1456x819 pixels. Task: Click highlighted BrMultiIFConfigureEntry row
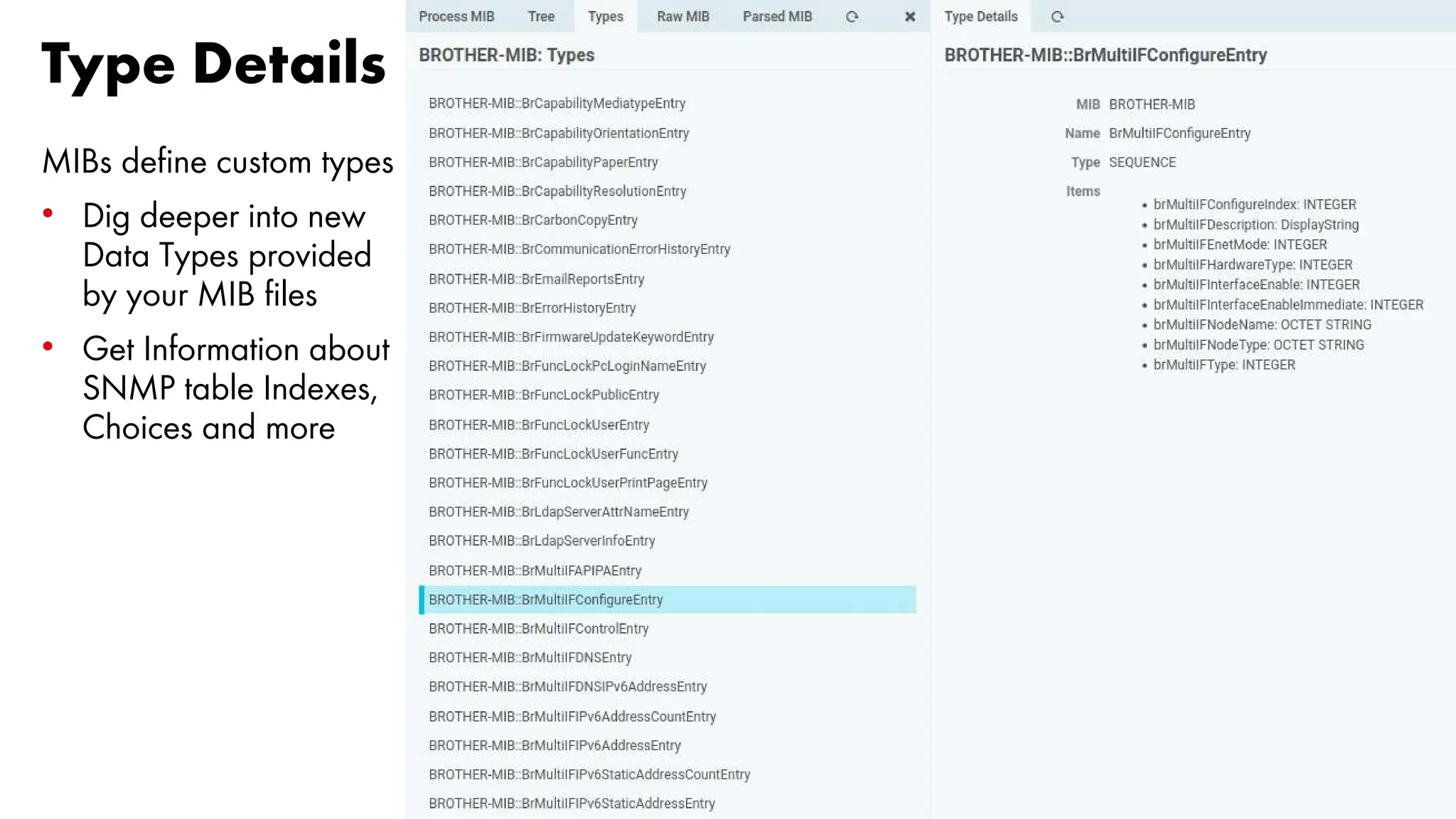click(668, 599)
